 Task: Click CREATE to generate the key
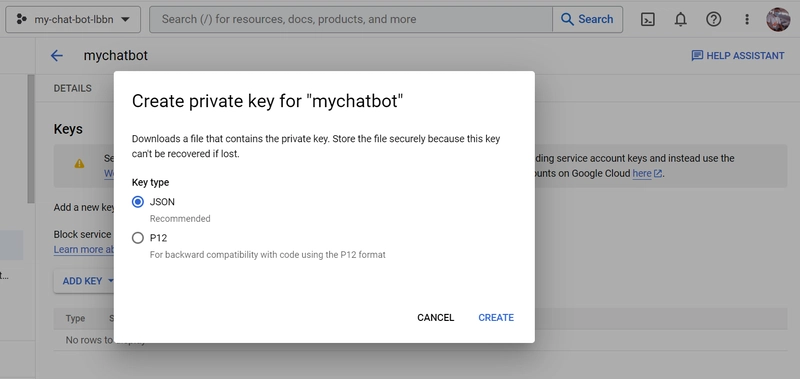point(496,317)
